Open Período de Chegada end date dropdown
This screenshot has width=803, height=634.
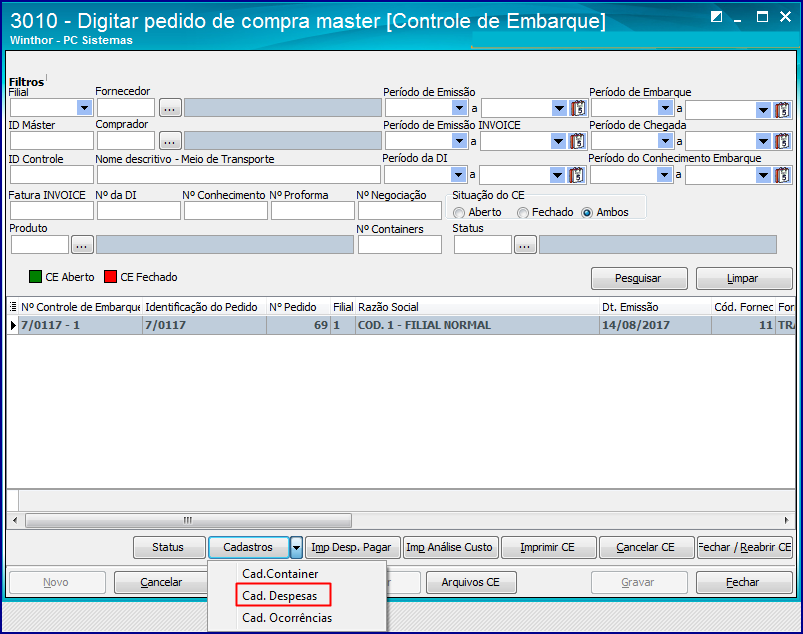764,141
